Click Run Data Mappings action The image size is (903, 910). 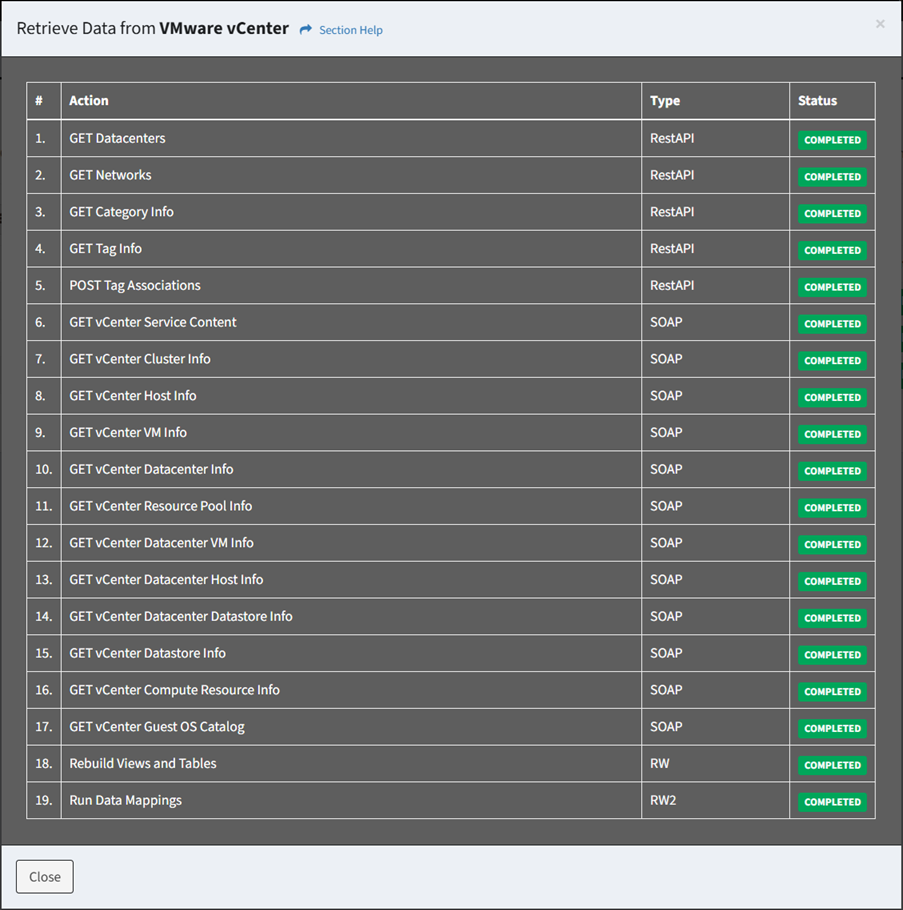coord(125,800)
